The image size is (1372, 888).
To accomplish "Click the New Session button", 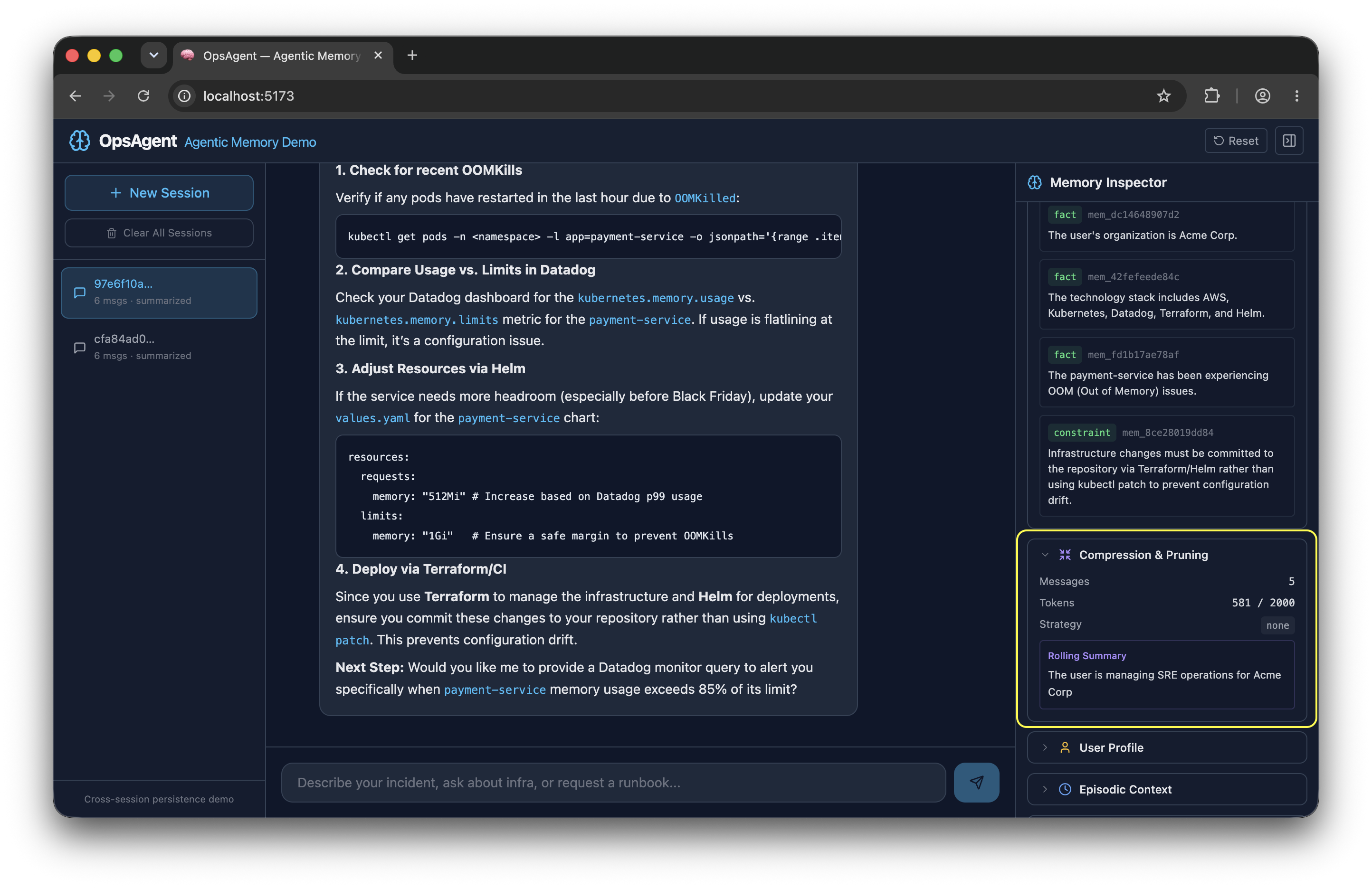I will pos(159,193).
